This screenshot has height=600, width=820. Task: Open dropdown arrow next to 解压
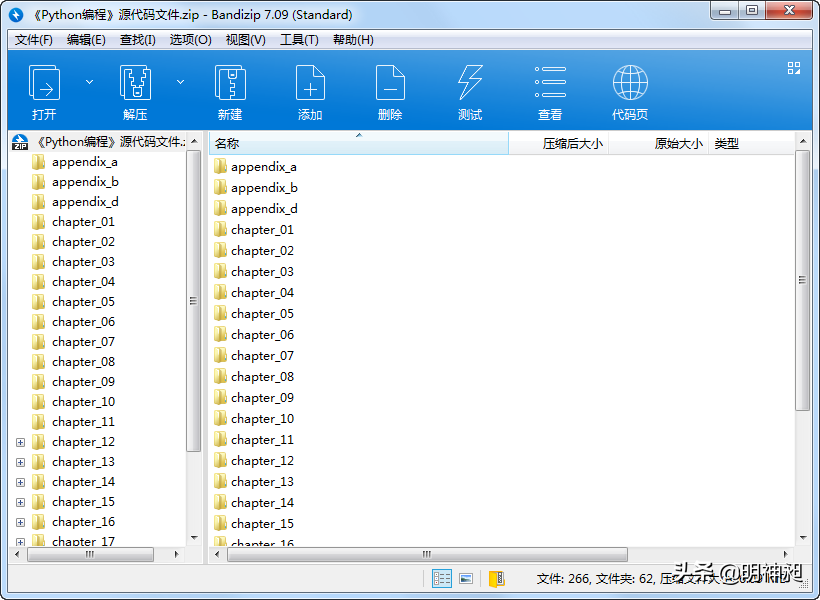click(x=180, y=82)
